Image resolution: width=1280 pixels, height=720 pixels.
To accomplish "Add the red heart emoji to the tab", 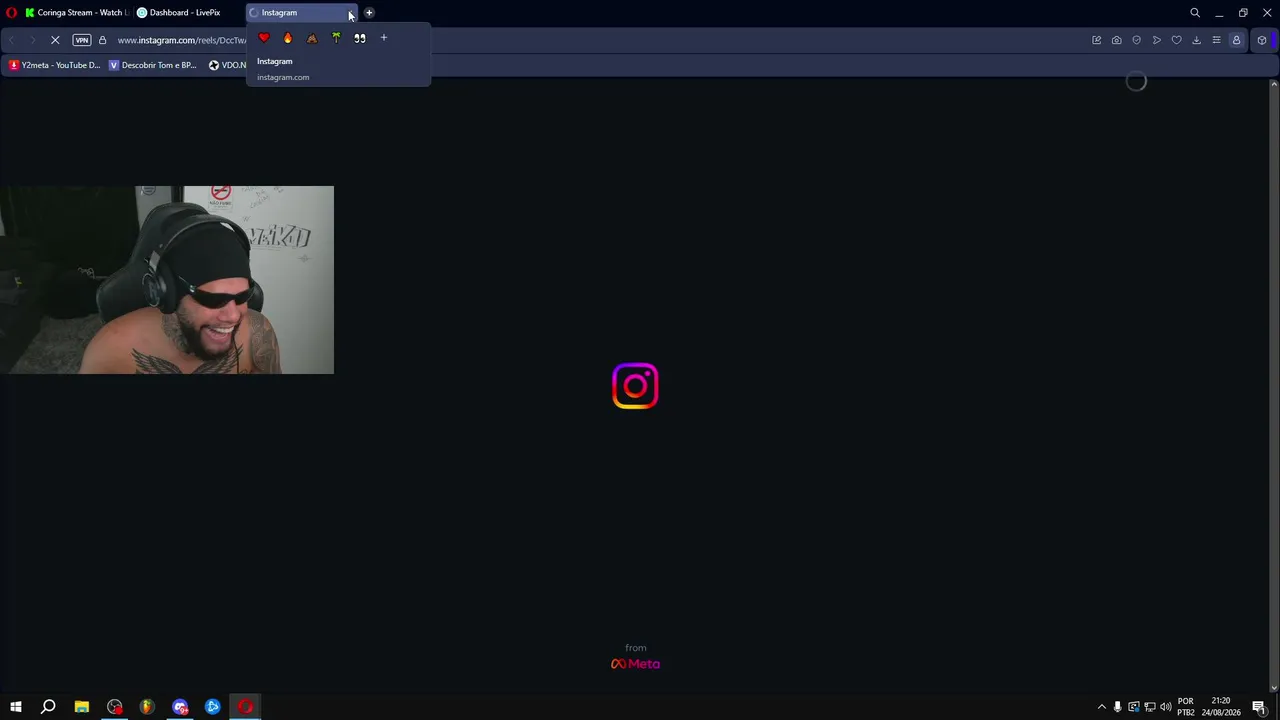I will coord(264,38).
